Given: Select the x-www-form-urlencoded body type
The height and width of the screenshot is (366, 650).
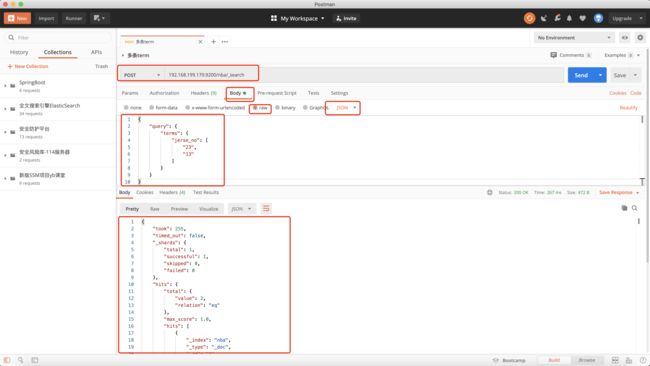Looking at the screenshot, I should [215, 108].
